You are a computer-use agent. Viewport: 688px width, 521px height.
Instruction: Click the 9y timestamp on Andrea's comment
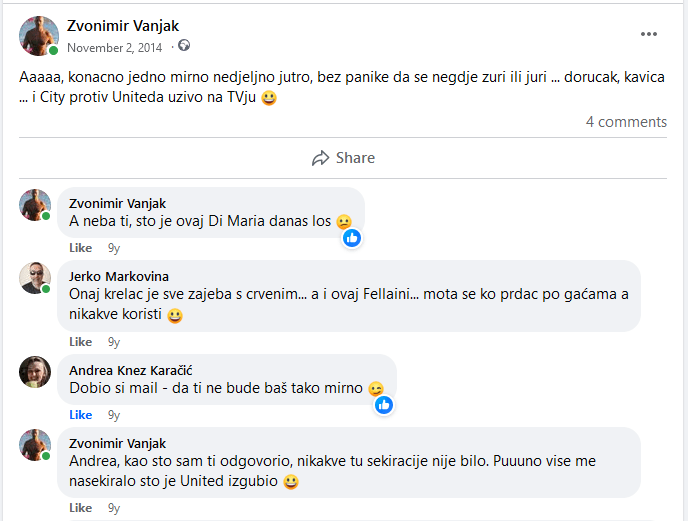point(114,415)
